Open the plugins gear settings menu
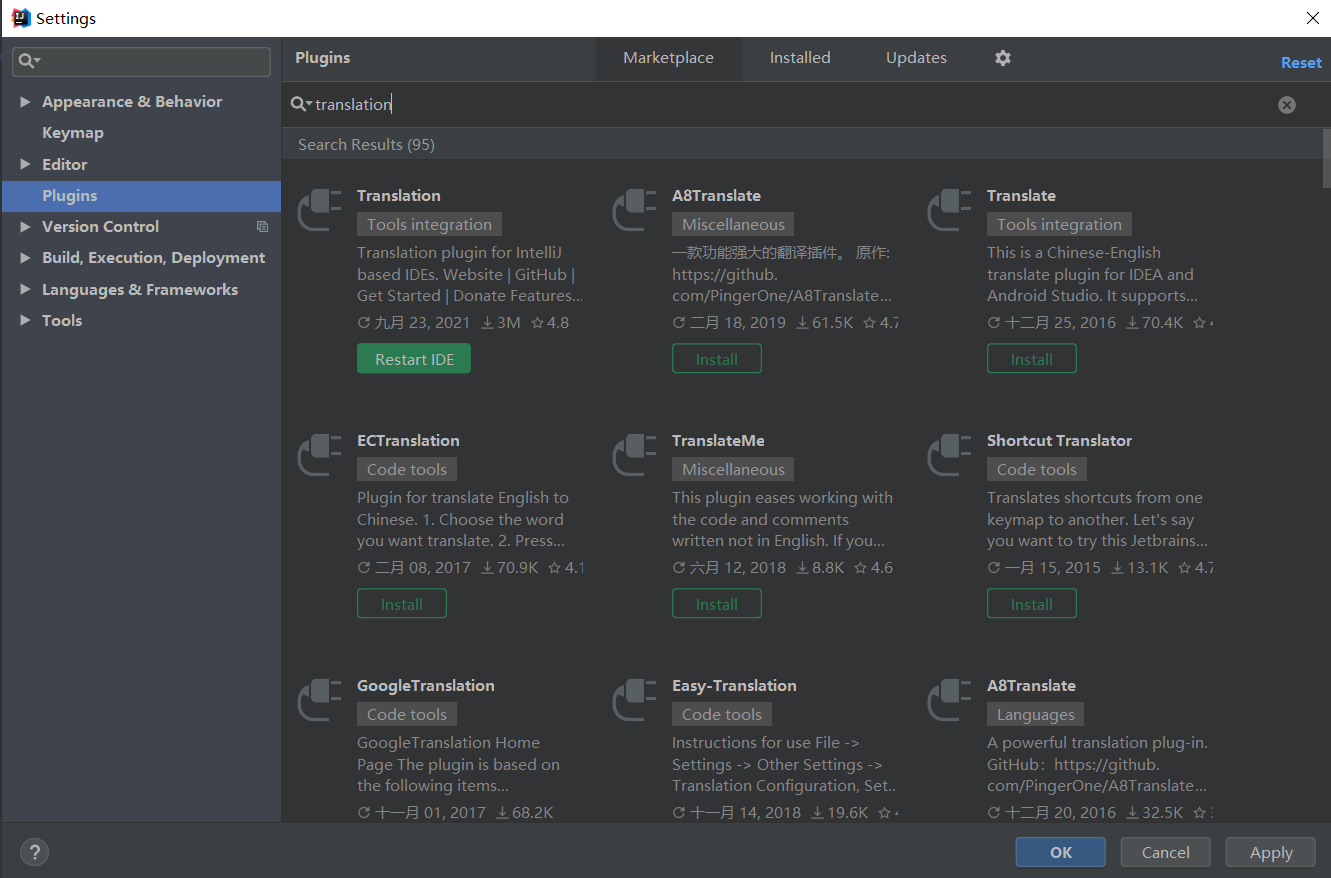 (1003, 58)
